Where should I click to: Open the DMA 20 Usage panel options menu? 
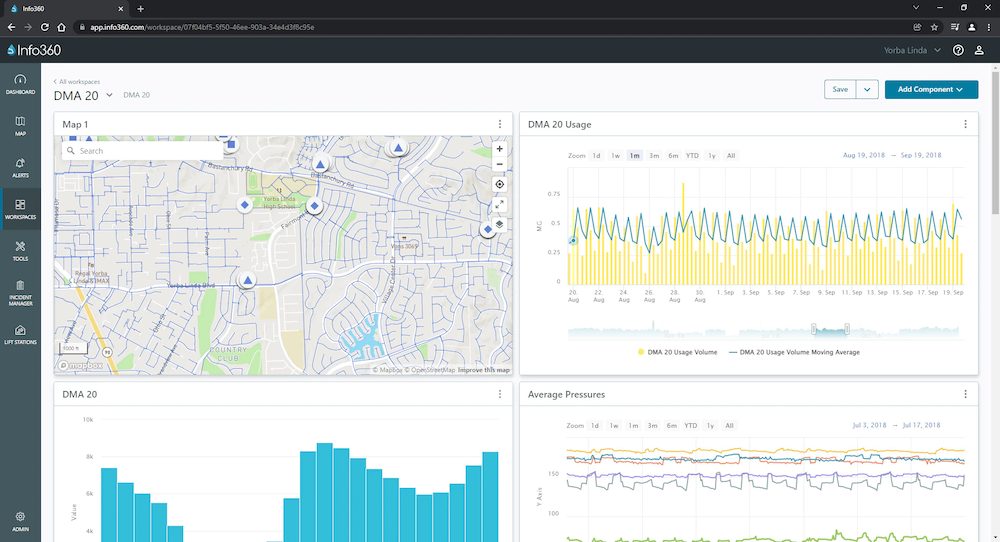coord(965,125)
